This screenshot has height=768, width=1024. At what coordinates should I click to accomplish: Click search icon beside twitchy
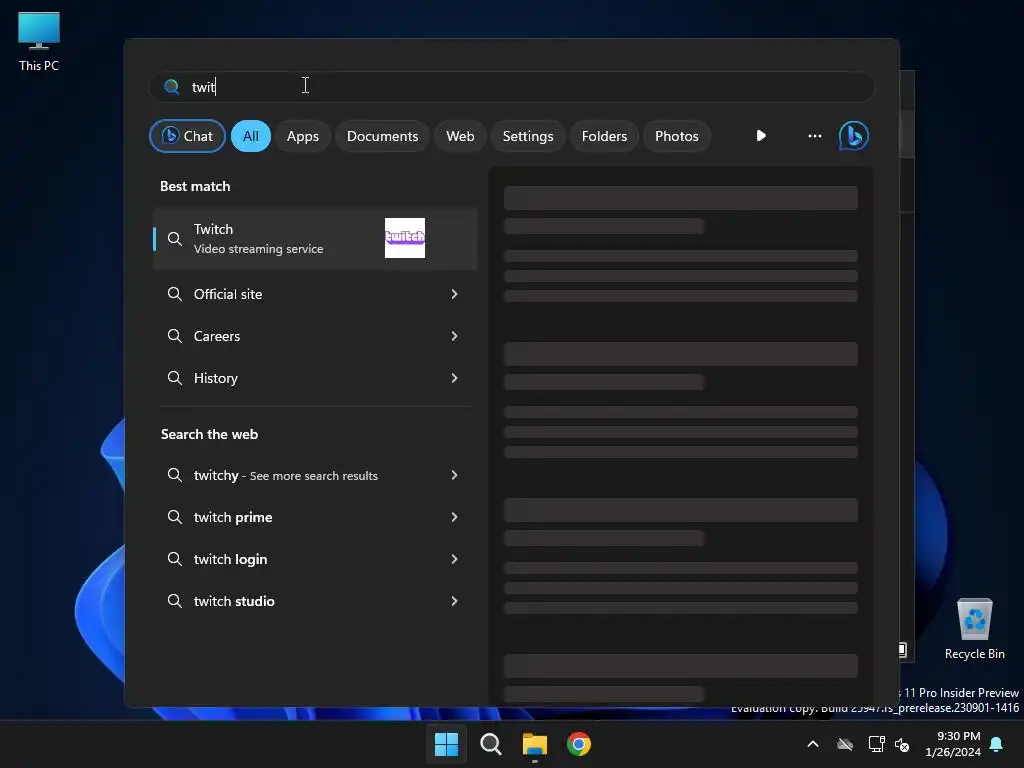174,475
